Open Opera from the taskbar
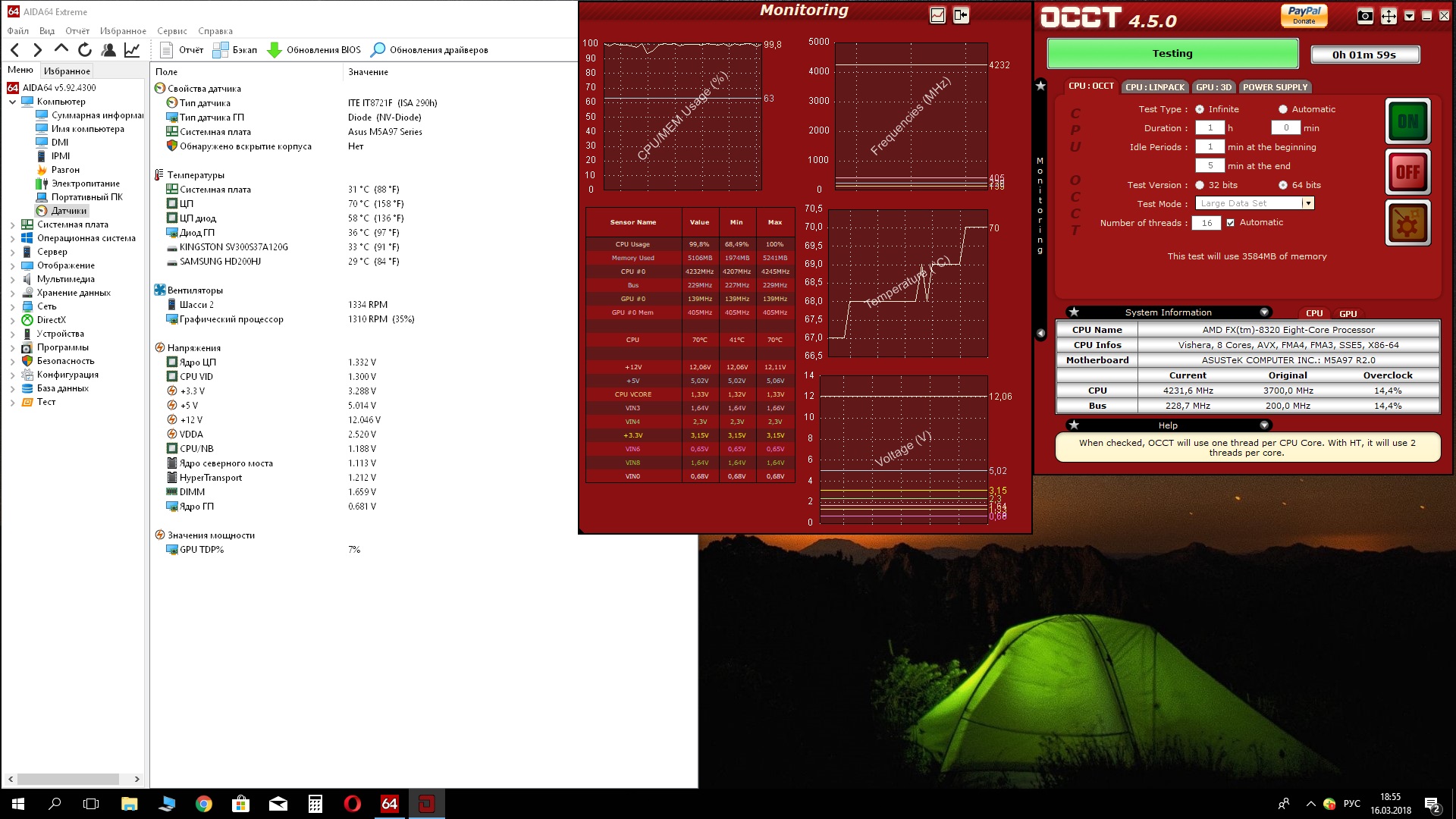The width and height of the screenshot is (1456, 819). (352, 804)
